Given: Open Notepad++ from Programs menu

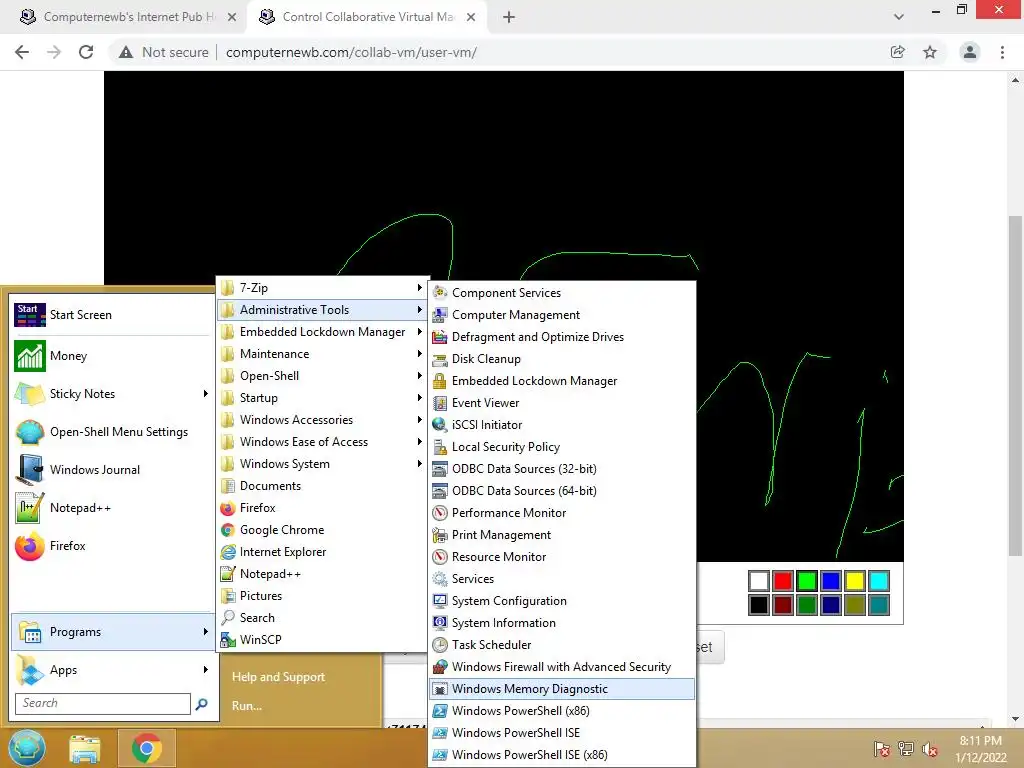Looking at the screenshot, I should pyautogui.click(x=322, y=573).
